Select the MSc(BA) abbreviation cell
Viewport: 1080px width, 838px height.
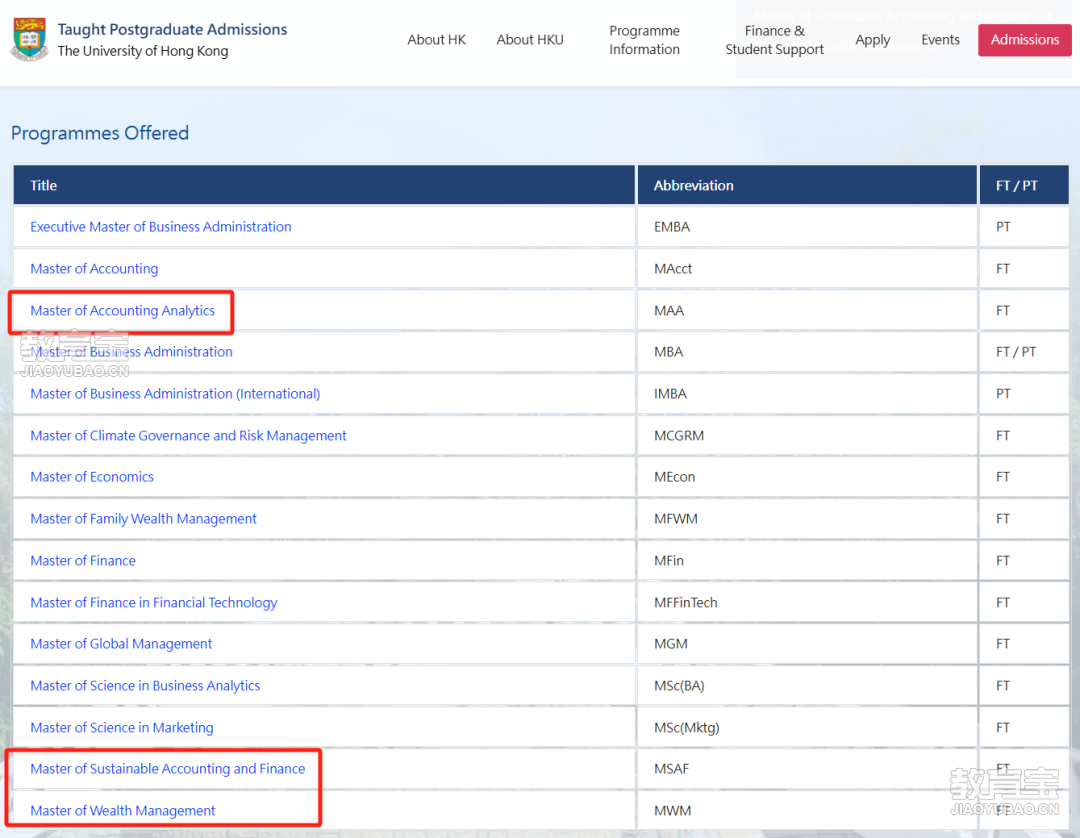(807, 686)
